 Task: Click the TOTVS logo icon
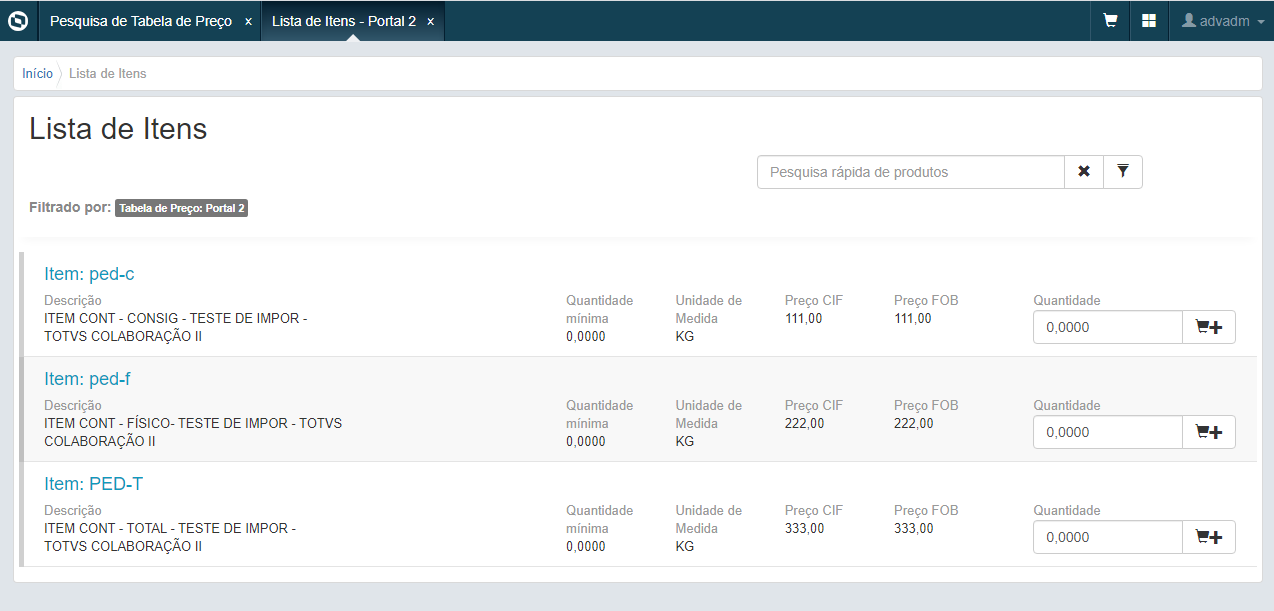18,21
